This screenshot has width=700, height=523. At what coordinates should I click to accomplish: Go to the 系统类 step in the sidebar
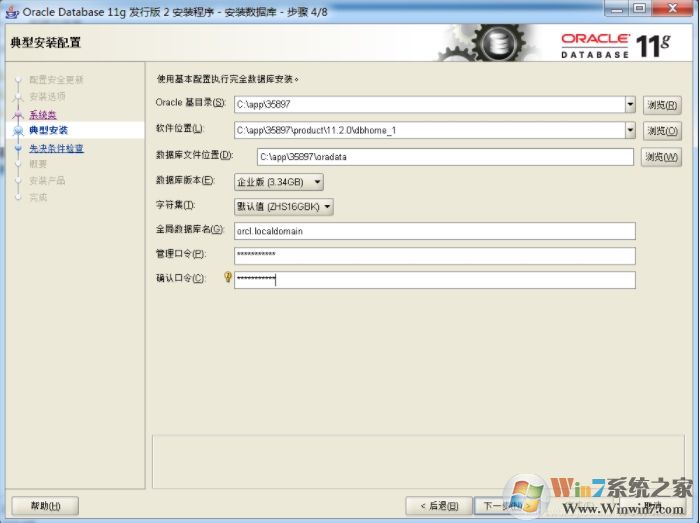point(42,114)
